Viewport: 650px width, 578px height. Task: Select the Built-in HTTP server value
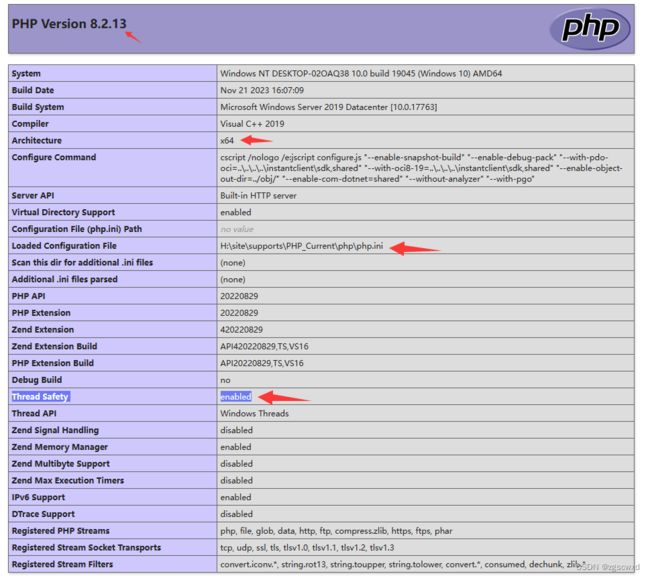pos(258,195)
